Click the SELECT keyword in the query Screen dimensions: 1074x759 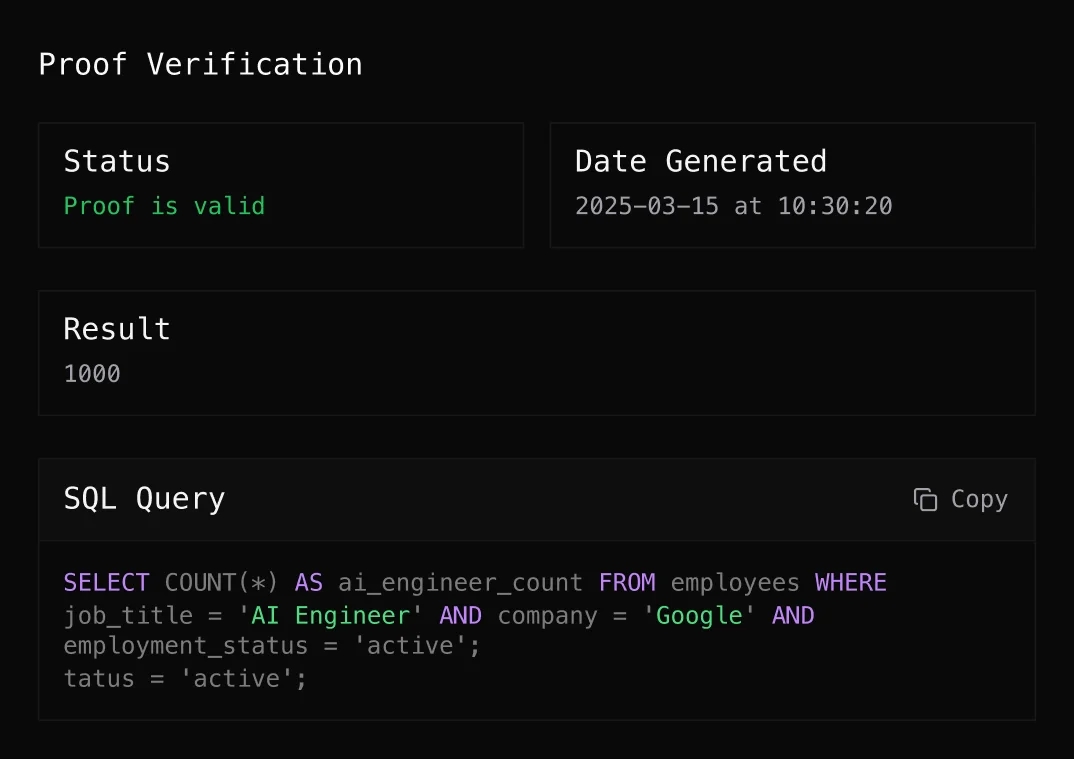click(106, 583)
